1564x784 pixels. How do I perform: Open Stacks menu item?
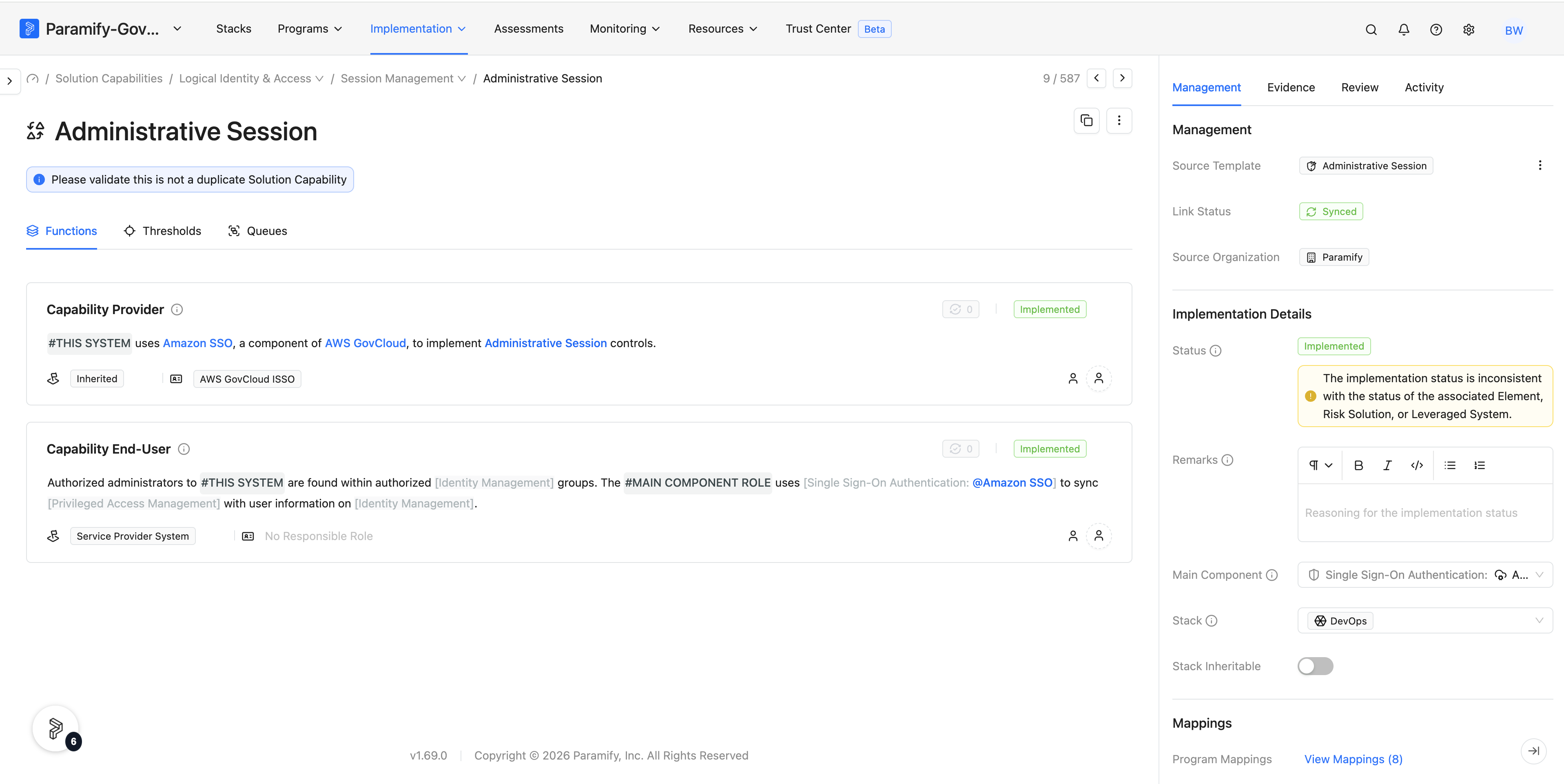(x=234, y=29)
